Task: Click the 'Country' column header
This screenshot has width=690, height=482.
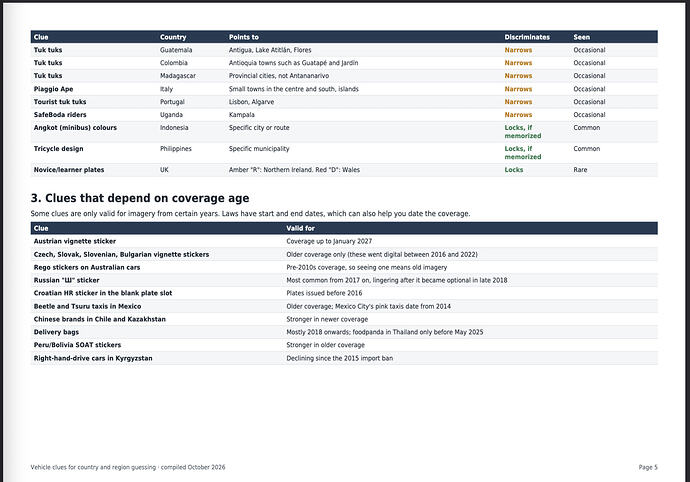Action: (173, 37)
